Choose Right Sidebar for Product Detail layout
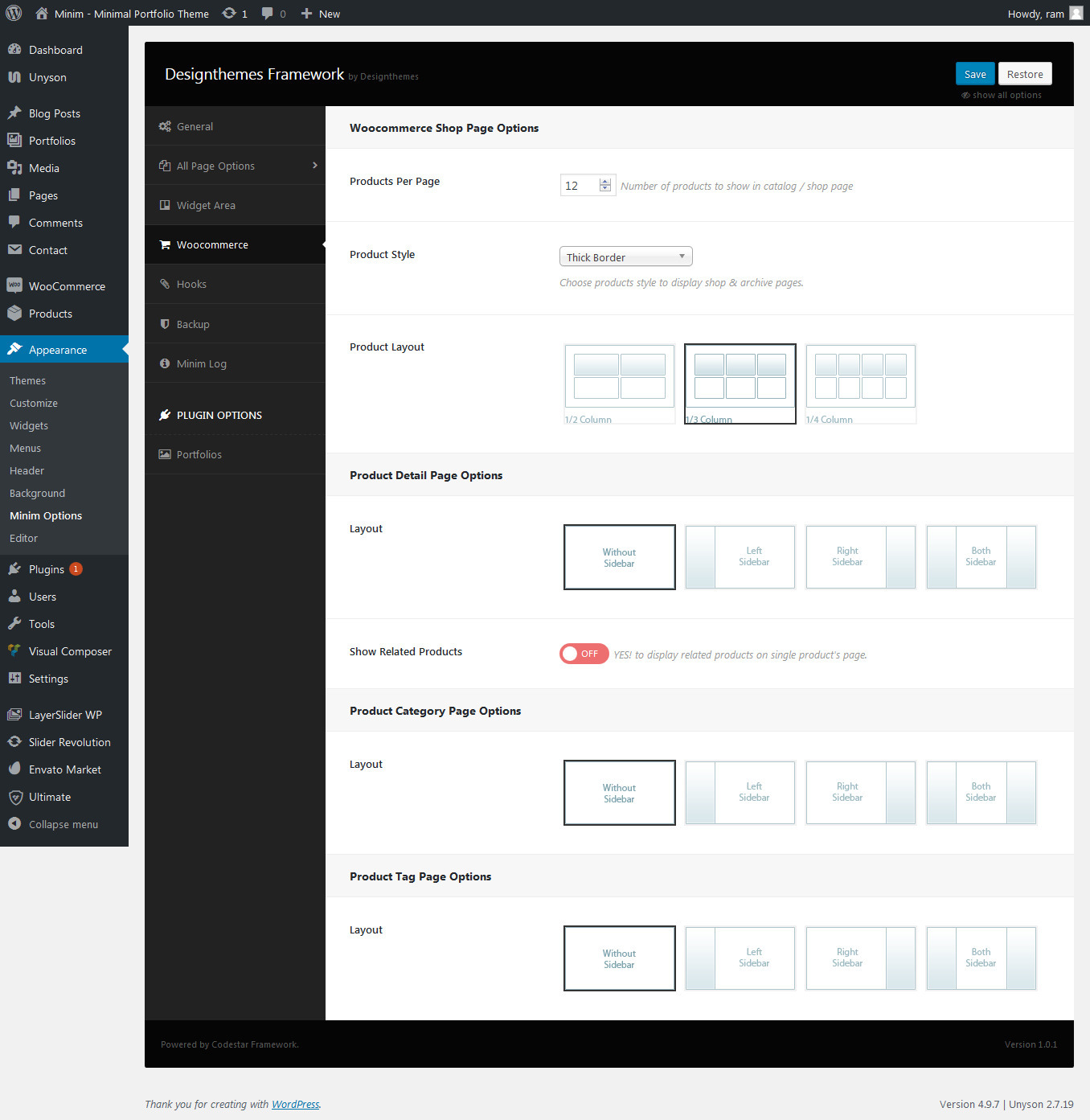 pos(861,557)
